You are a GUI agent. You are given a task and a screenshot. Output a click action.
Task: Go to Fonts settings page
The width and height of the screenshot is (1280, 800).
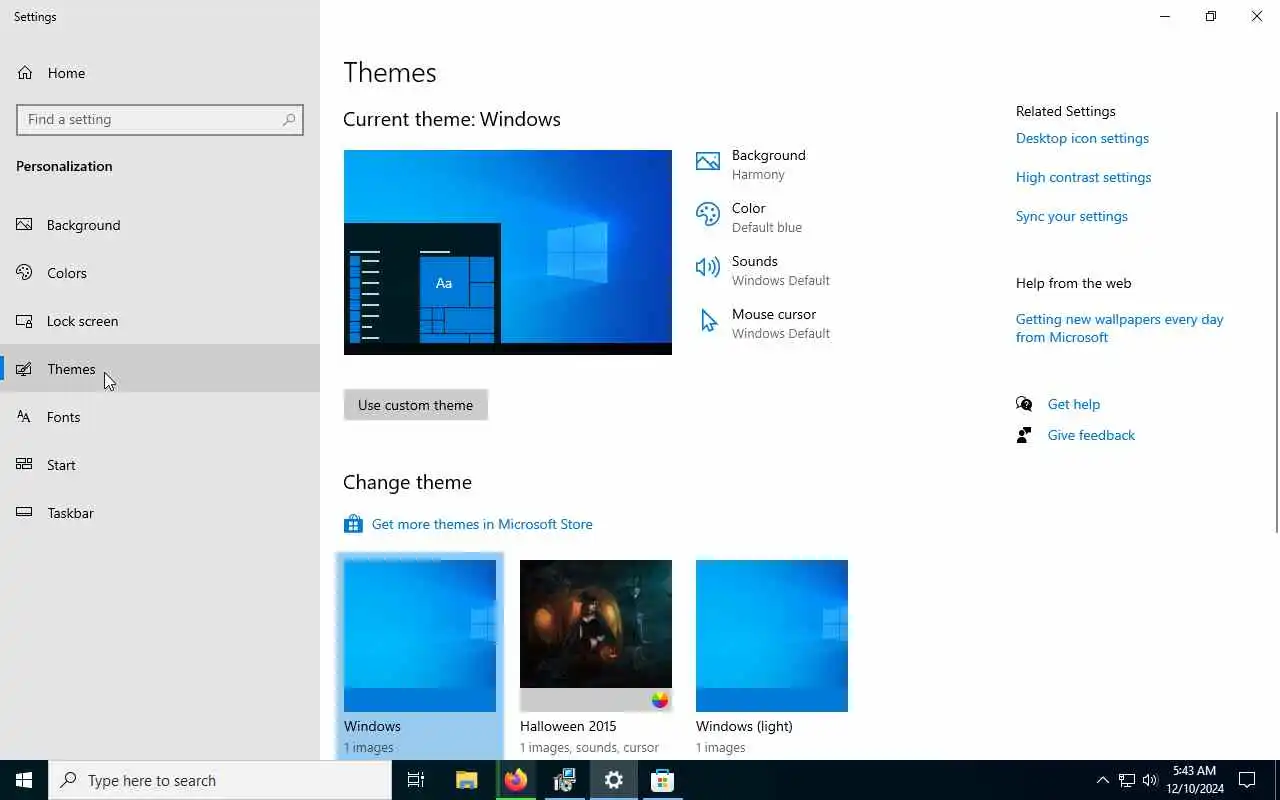160,417
